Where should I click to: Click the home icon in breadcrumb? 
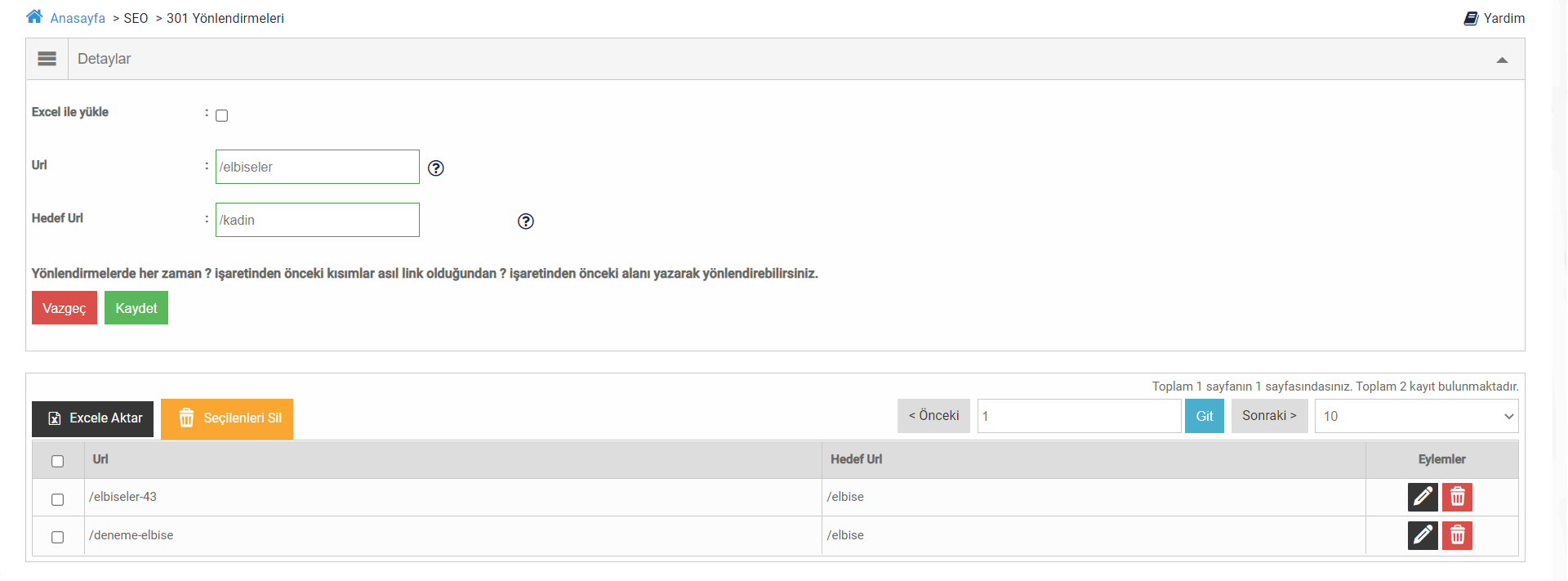pyautogui.click(x=34, y=17)
